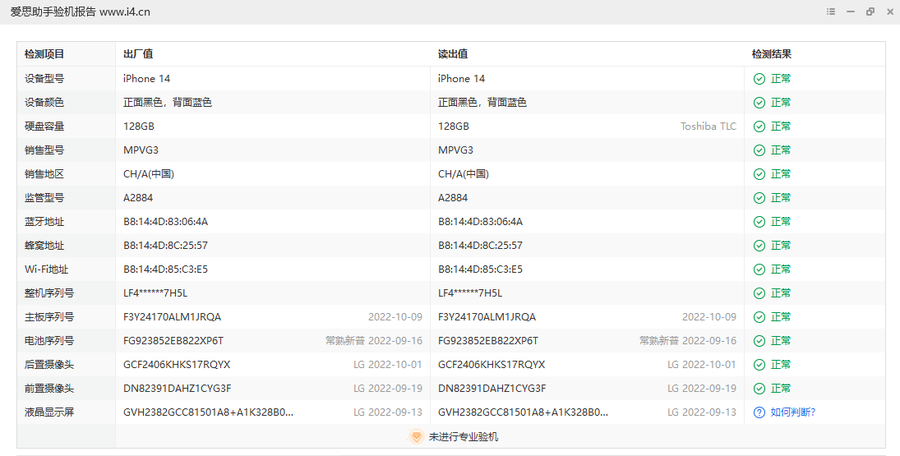
Task: Click green check icon in 后置摄像头 row
Action: [x=759, y=365]
